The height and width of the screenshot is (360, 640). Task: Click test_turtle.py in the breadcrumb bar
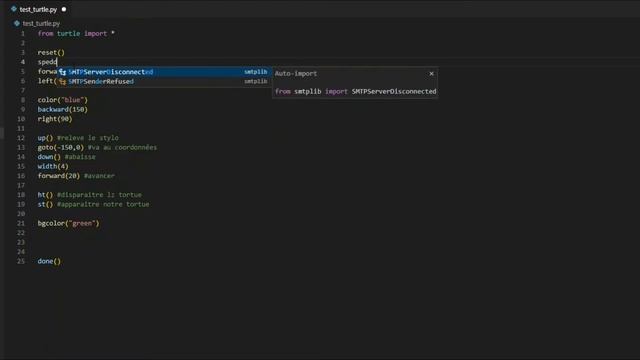pyautogui.click(x=41, y=24)
